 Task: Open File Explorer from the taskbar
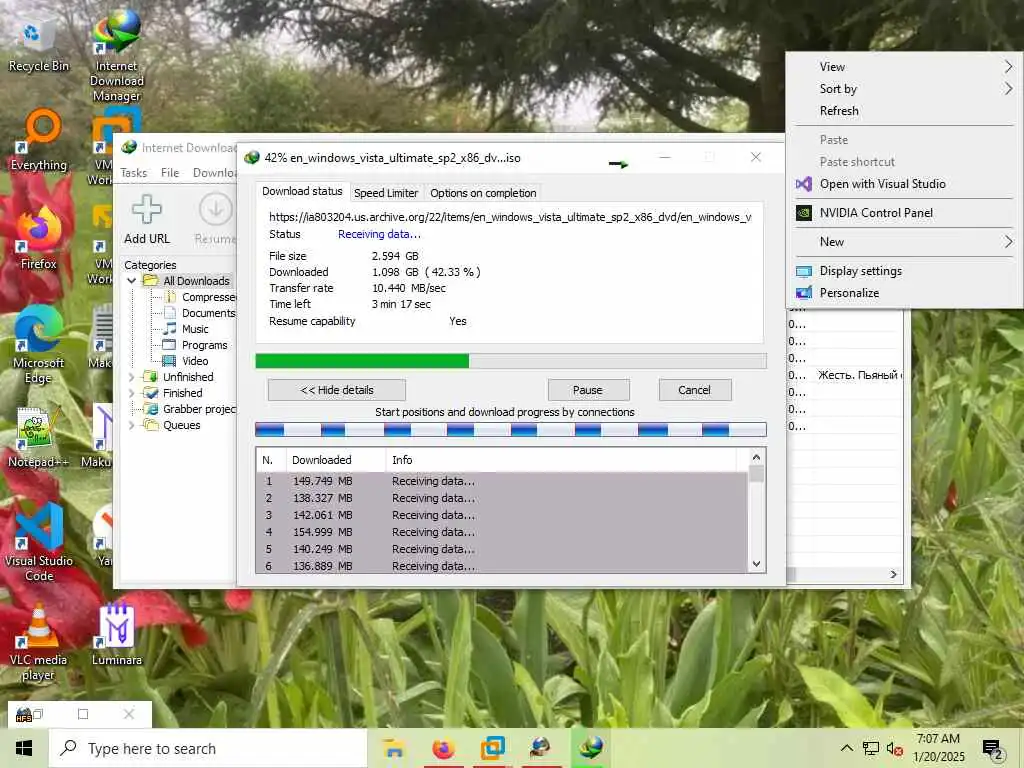394,748
